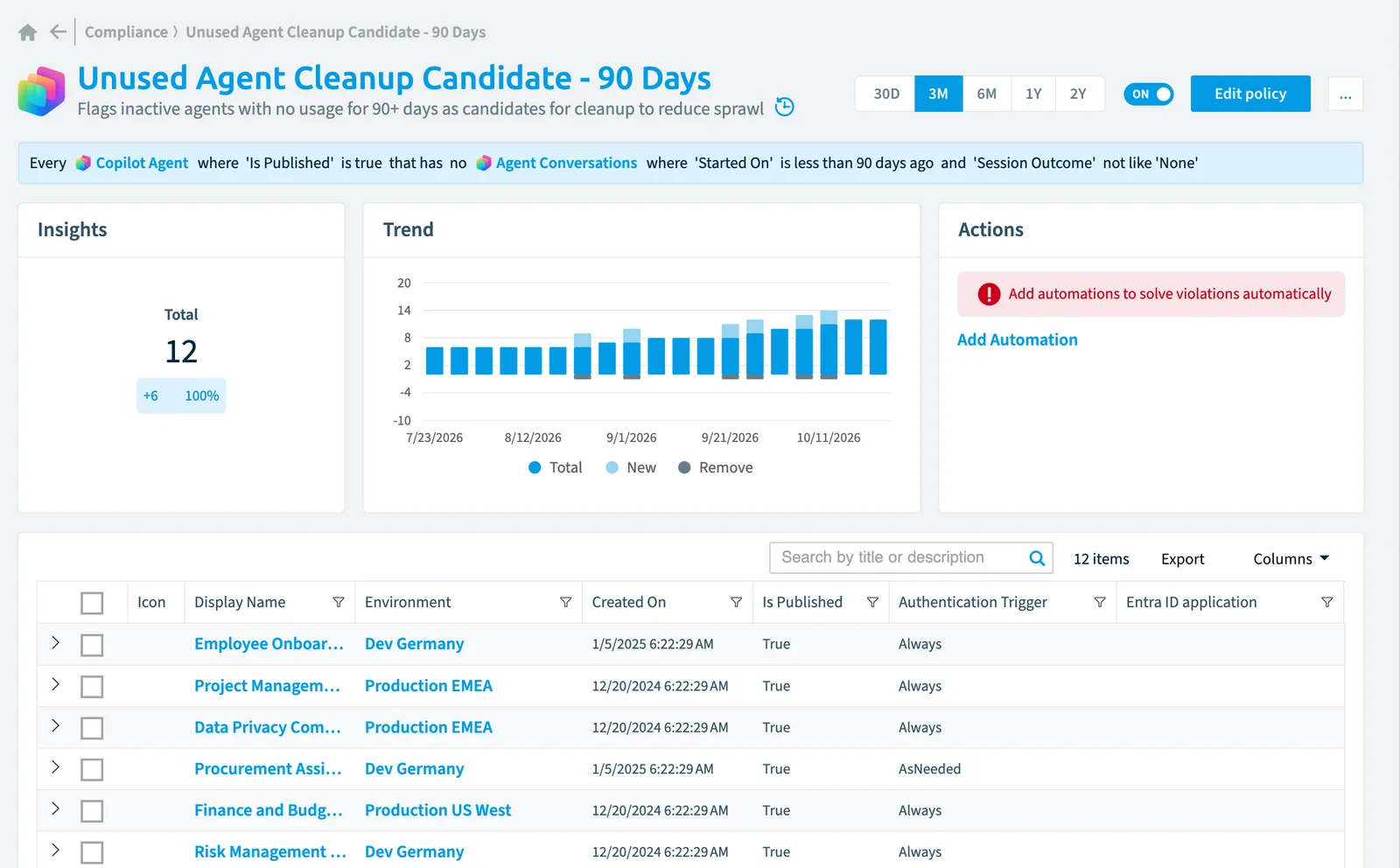Expand the Employee Onboar... row

(55, 643)
